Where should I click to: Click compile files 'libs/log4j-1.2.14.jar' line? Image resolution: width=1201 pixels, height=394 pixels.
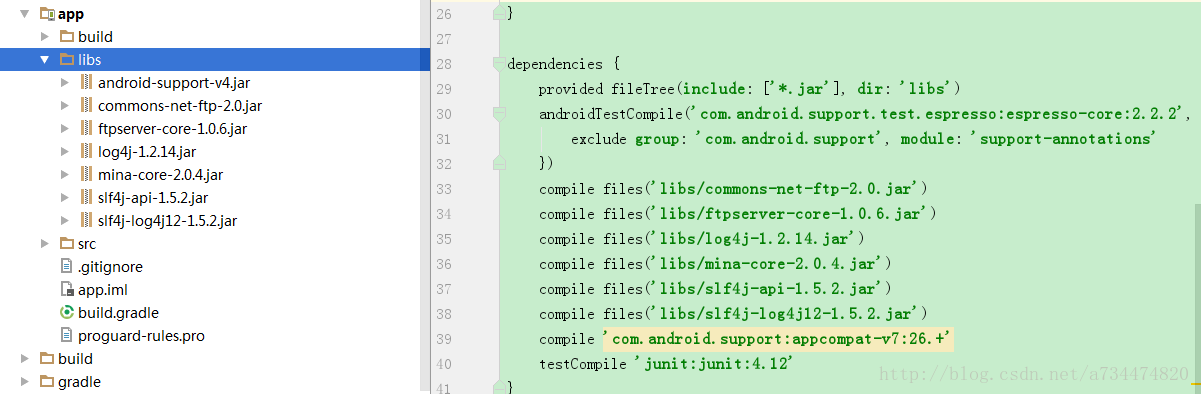pos(702,238)
